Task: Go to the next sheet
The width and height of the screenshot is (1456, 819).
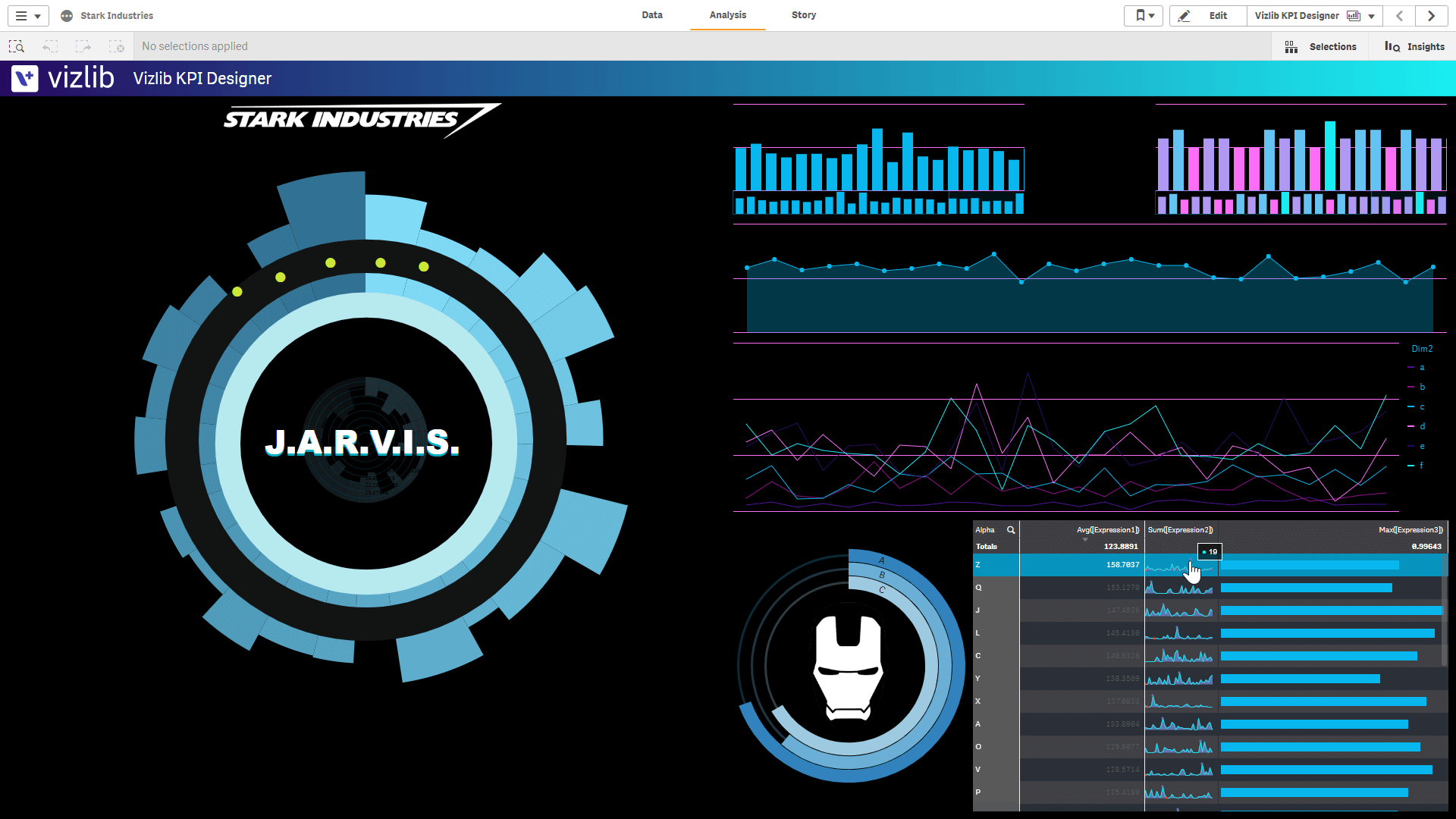Action: (1431, 16)
